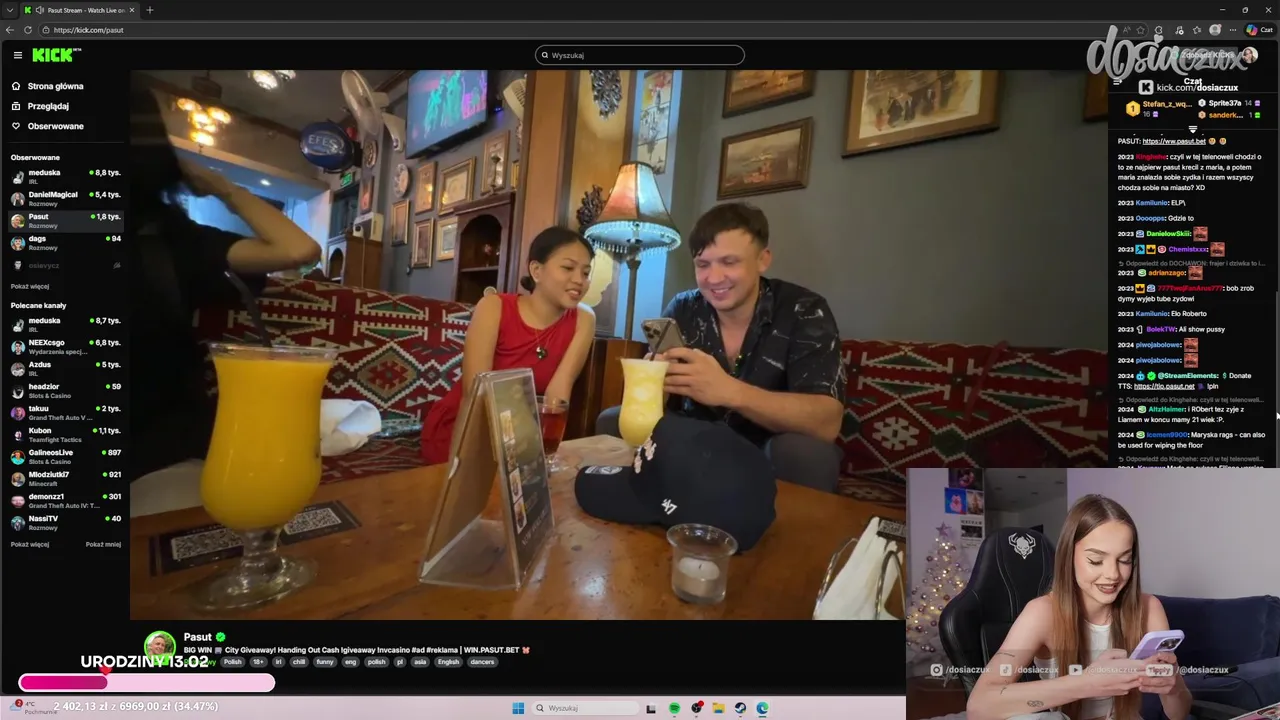Open Steam from the taskbar
The image size is (1280, 720).
740,708
